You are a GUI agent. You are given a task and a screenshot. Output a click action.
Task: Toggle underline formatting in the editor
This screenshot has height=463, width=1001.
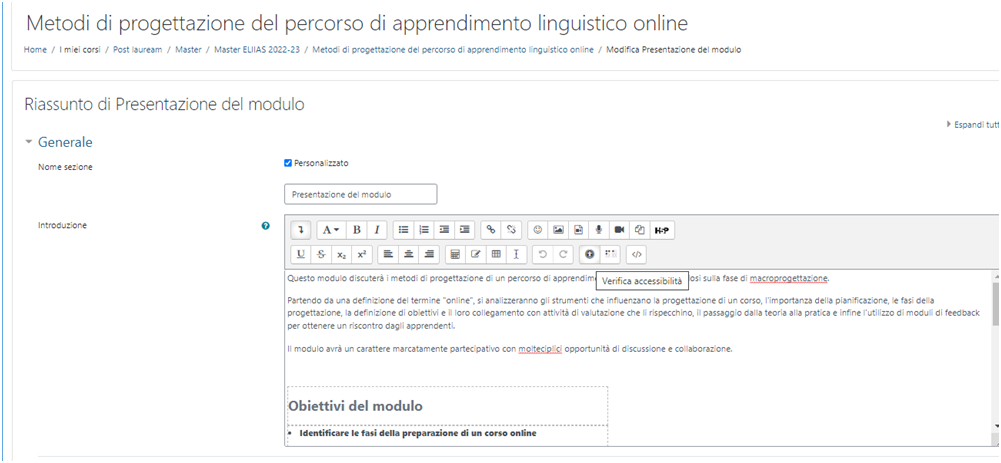(x=300, y=254)
